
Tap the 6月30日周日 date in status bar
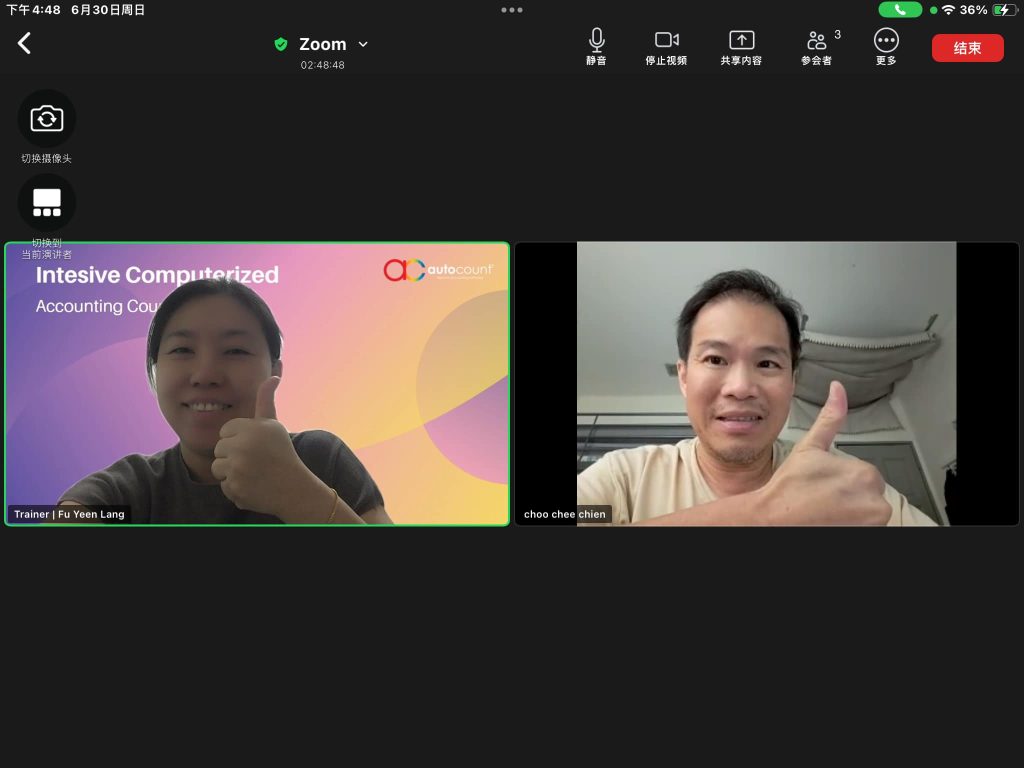click(108, 10)
